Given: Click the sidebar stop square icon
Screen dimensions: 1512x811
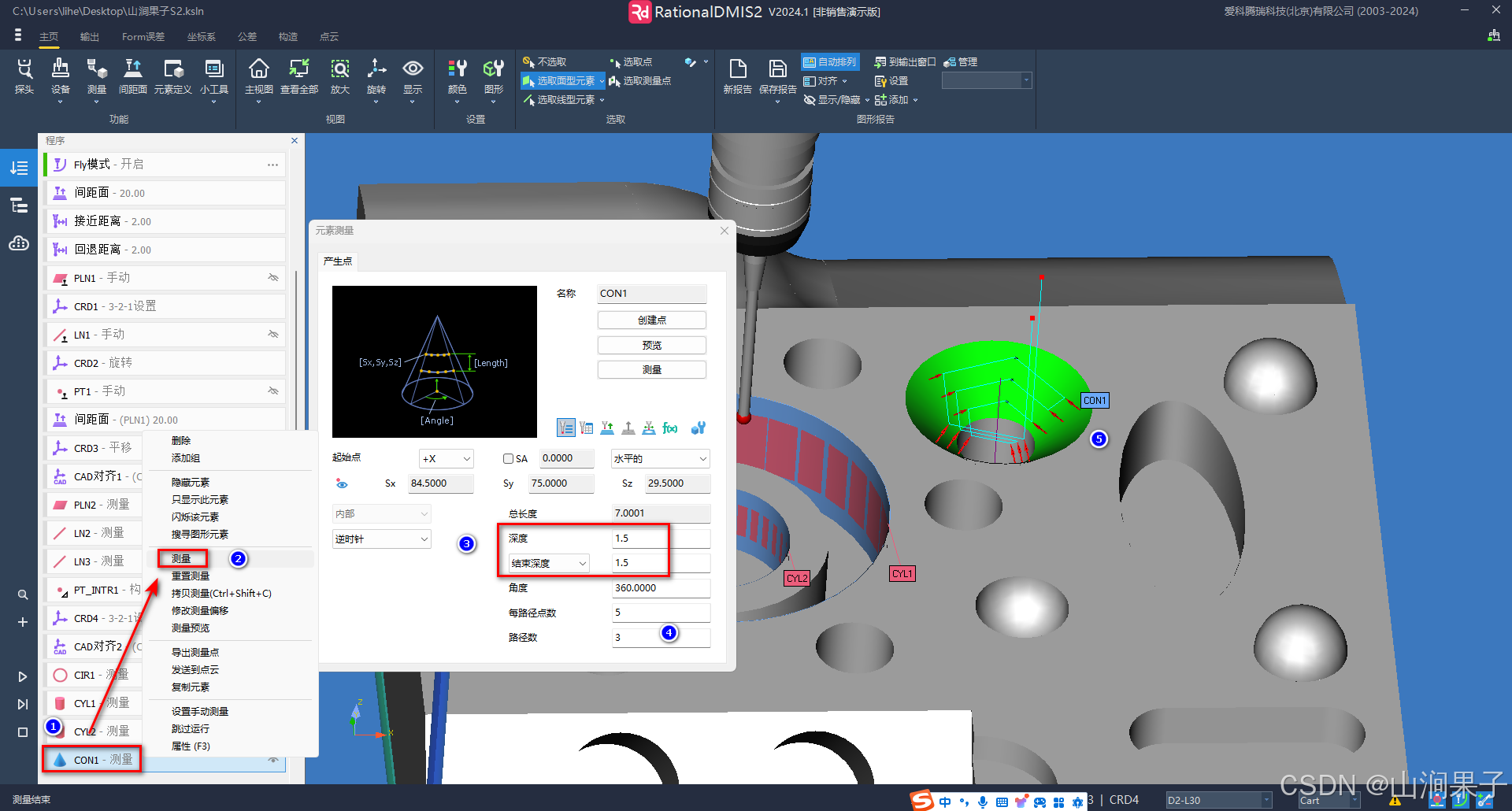Looking at the screenshot, I should [x=23, y=732].
